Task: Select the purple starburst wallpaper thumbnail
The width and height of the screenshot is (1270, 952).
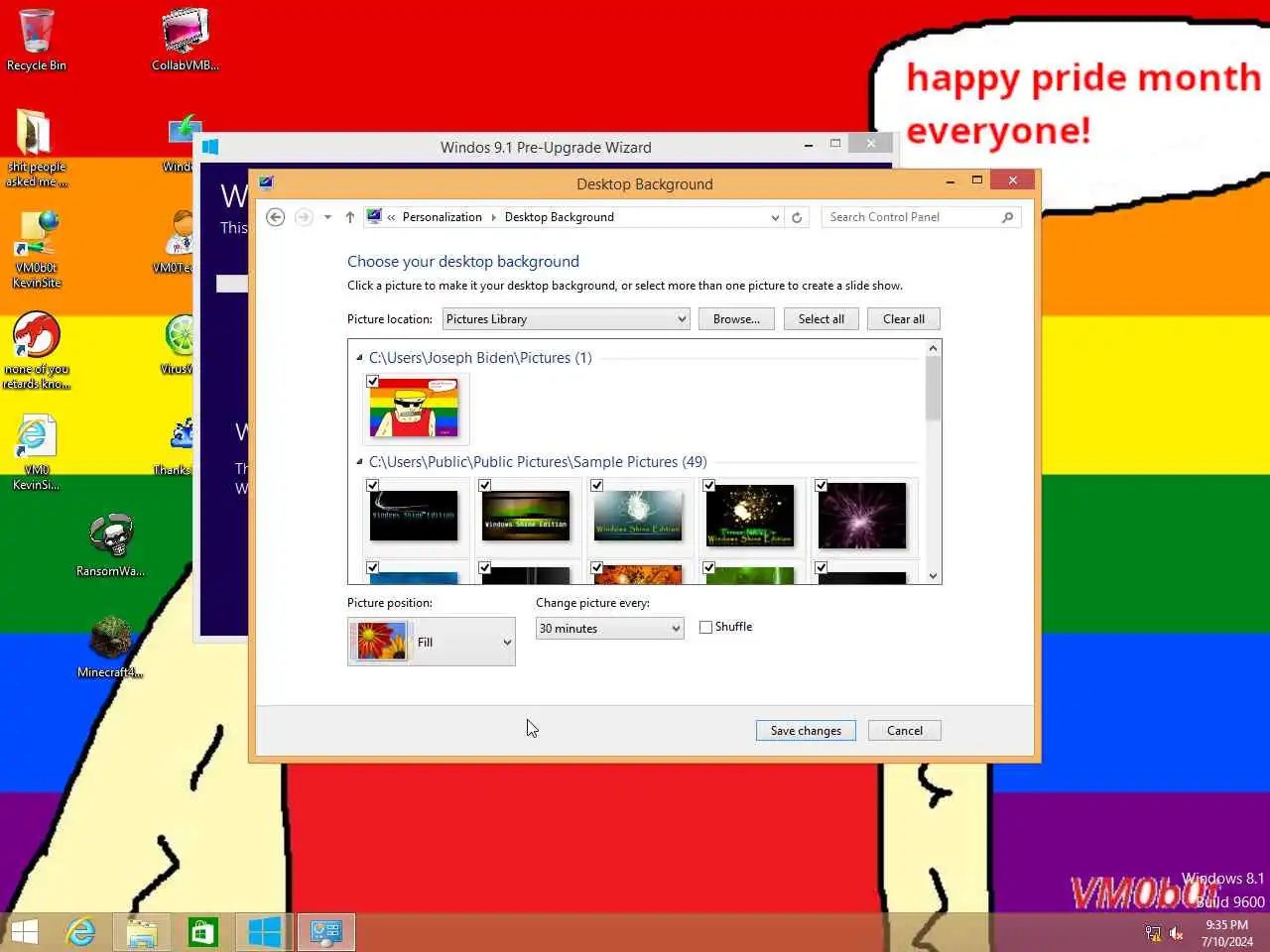Action: (x=862, y=516)
